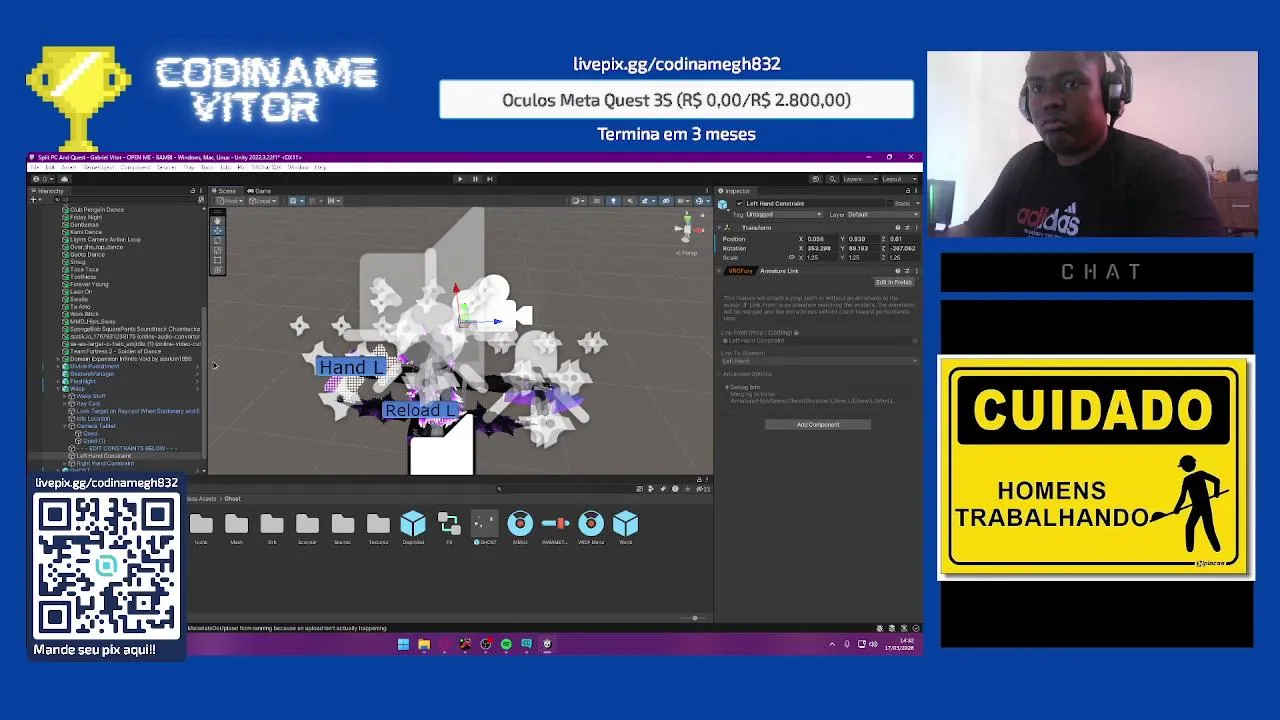The height and width of the screenshot is (720, 1280).
Task: Adjust the Project icon size slider
Action: [695, 618]
